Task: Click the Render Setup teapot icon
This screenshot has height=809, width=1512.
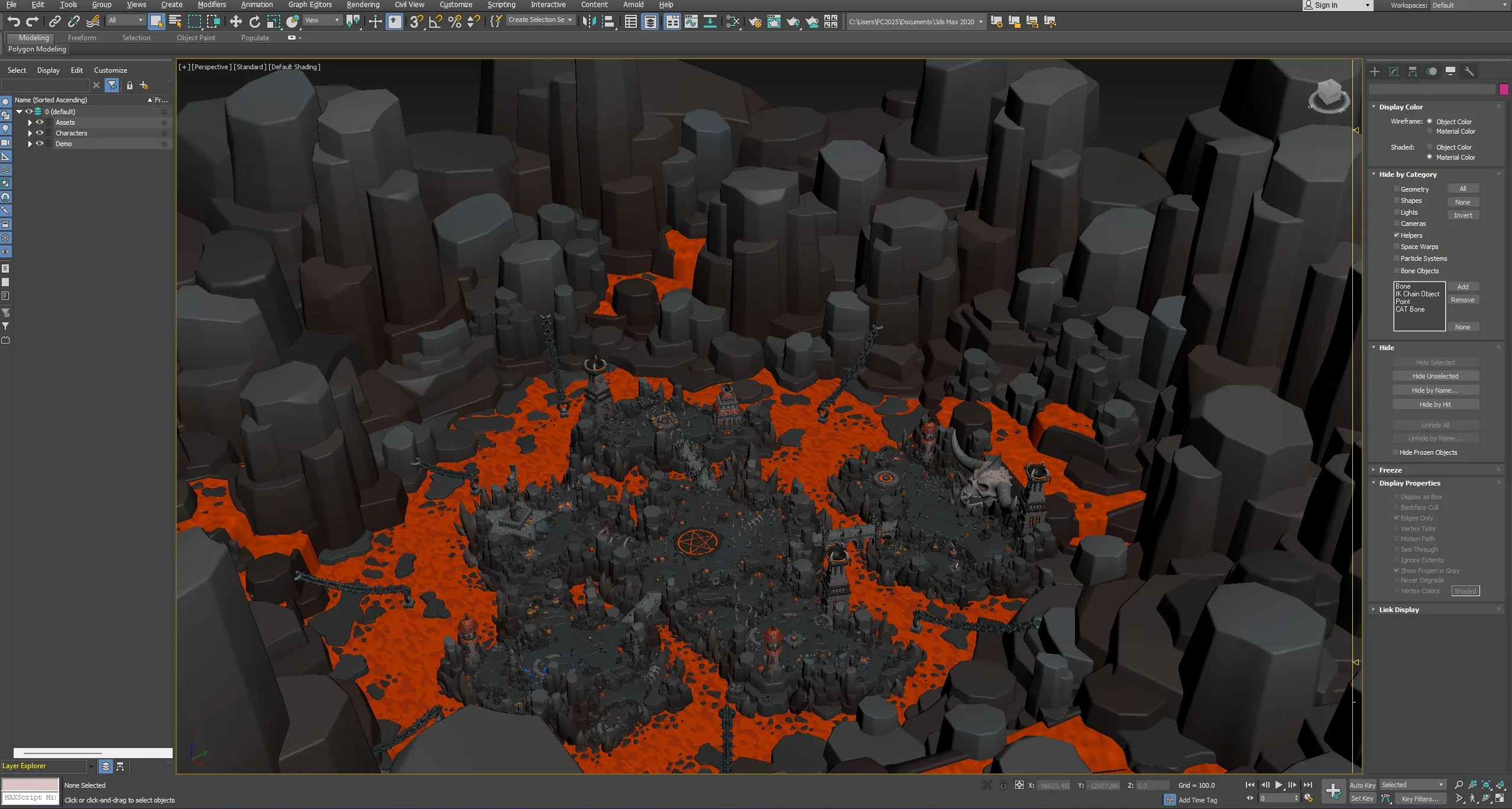Action: (x=755, y=22)
